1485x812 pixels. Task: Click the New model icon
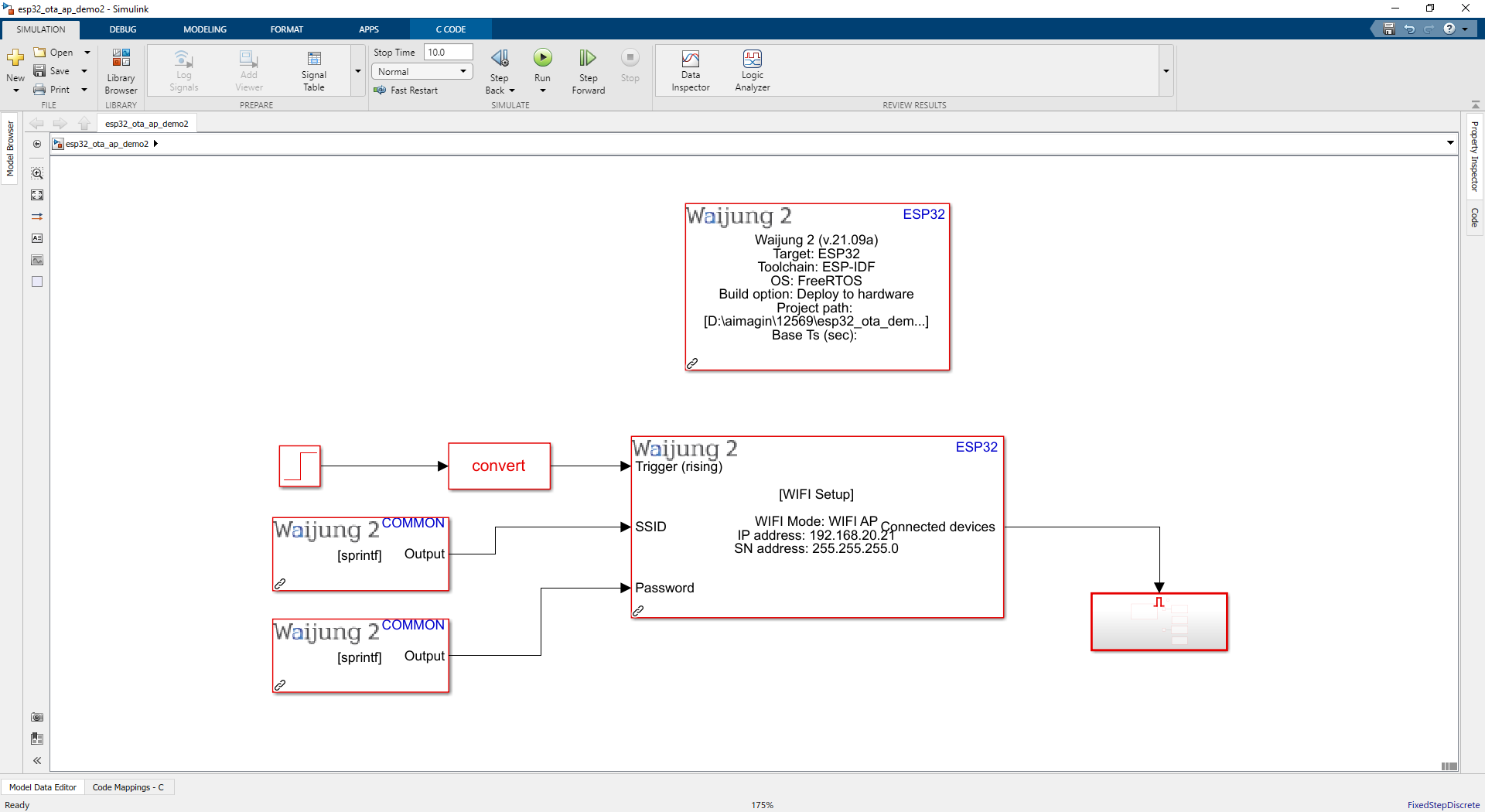tap(15, 58)
